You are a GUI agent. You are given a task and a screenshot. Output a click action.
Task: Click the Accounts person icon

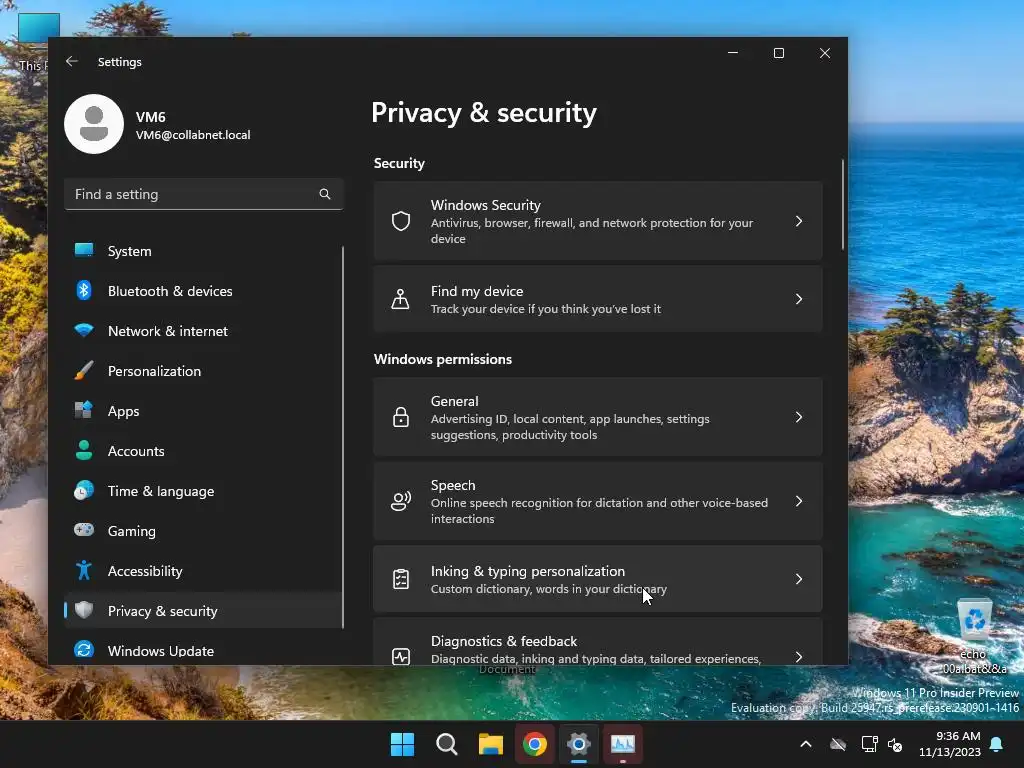84,450
